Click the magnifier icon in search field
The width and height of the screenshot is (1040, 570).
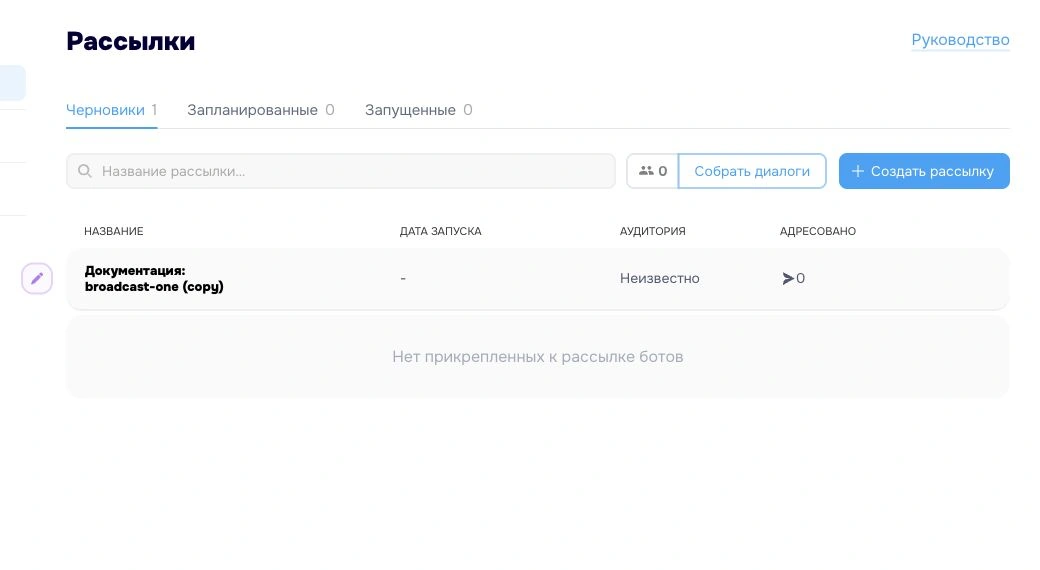(x=85, y=171)
